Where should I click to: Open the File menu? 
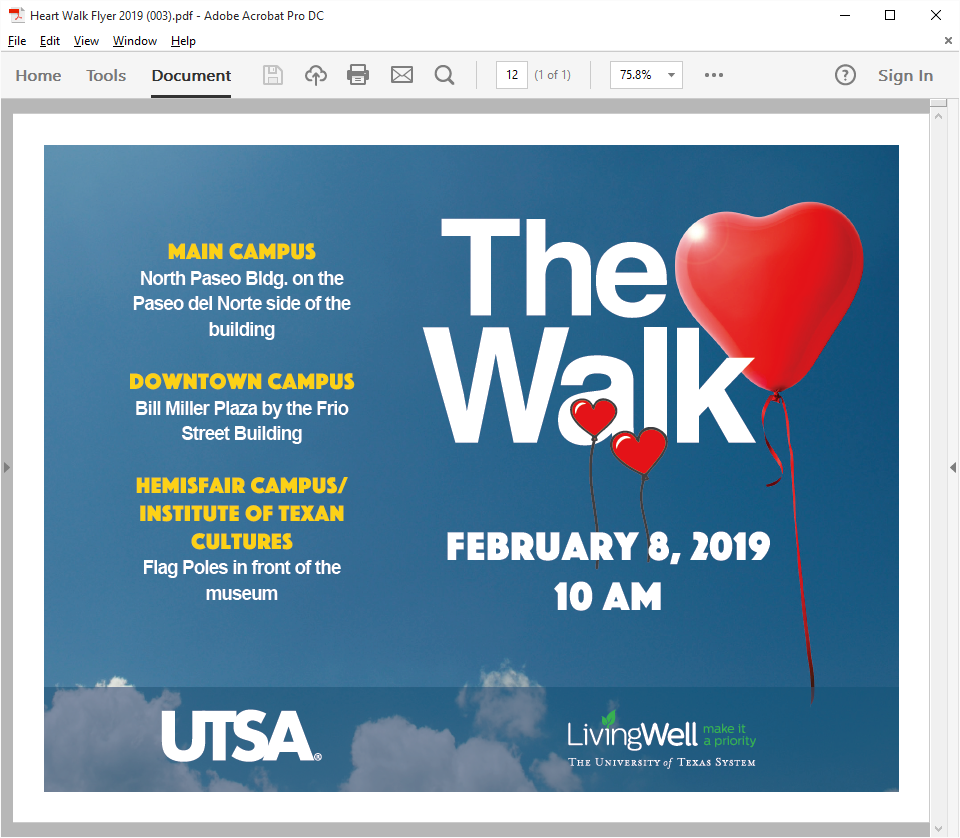17,41
